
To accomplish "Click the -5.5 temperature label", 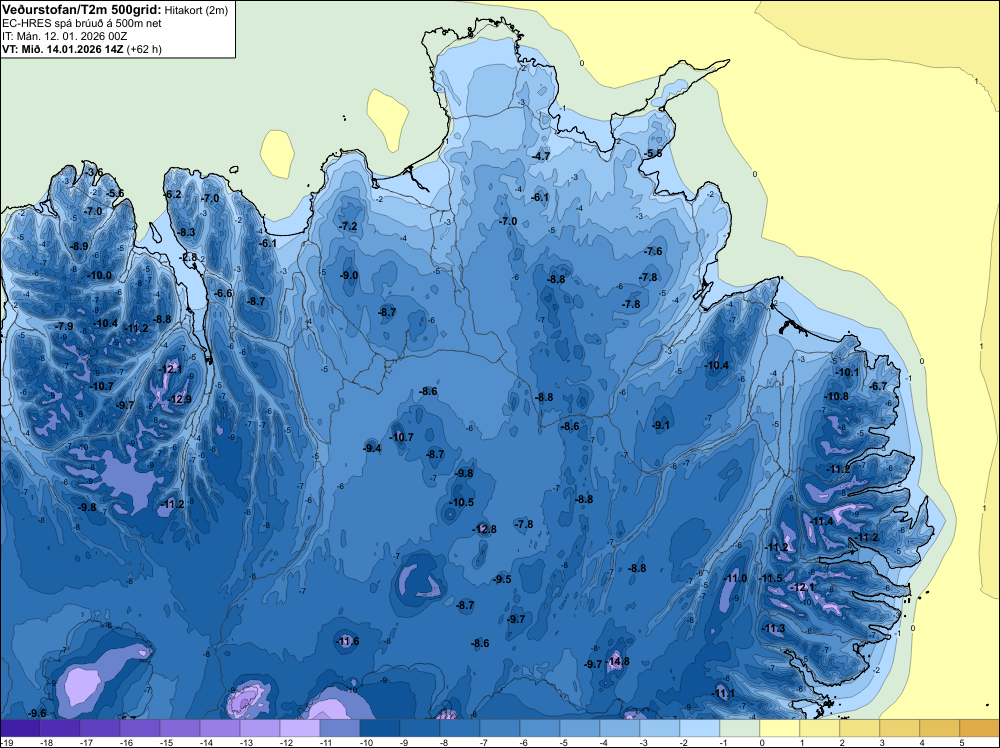I will pos(653,154).
